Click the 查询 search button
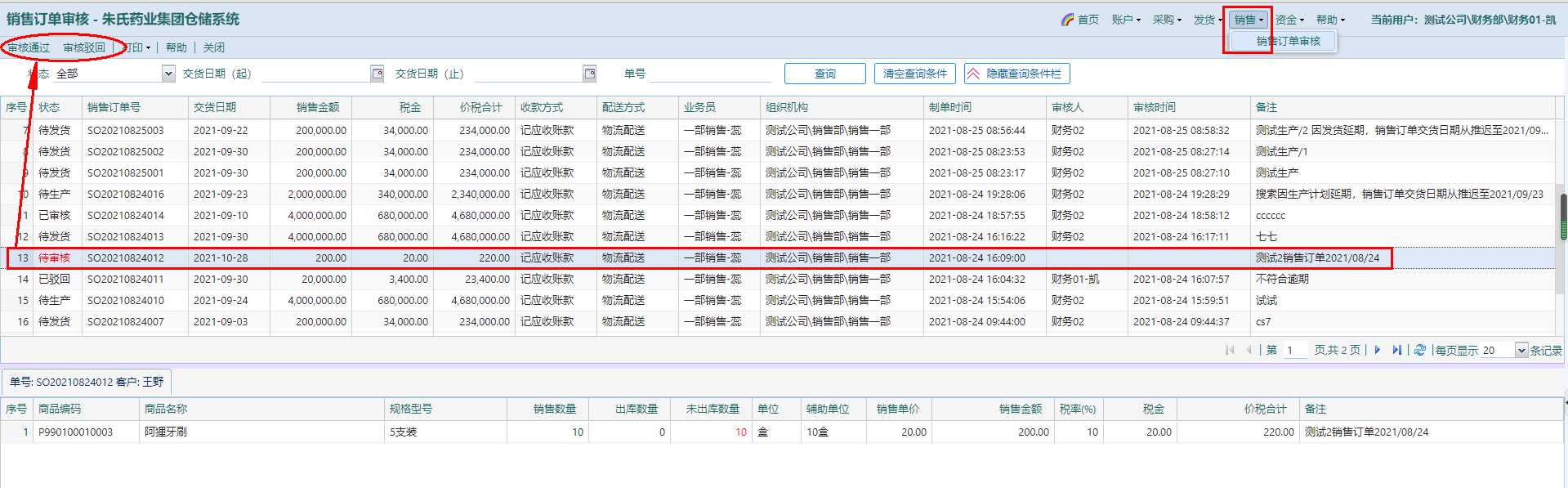The height and width of the screenshot is (488, 1568). tap(824, 74)
